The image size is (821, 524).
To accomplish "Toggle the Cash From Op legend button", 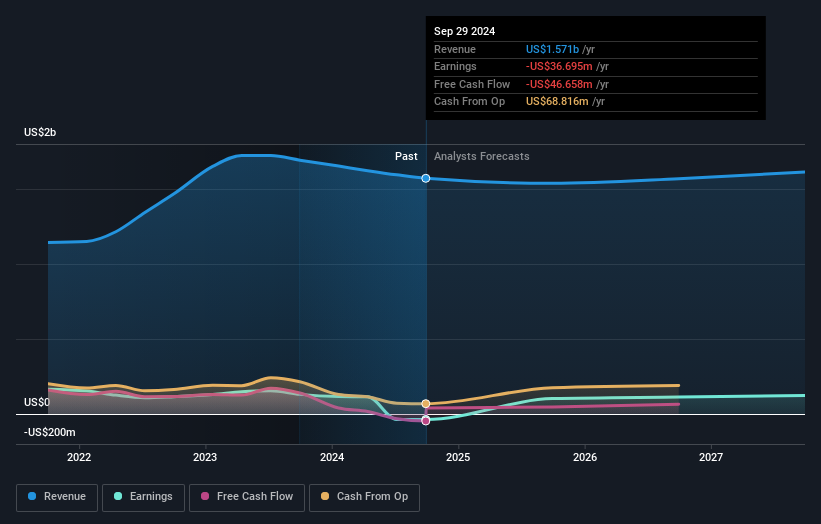I will click(364, 497).
